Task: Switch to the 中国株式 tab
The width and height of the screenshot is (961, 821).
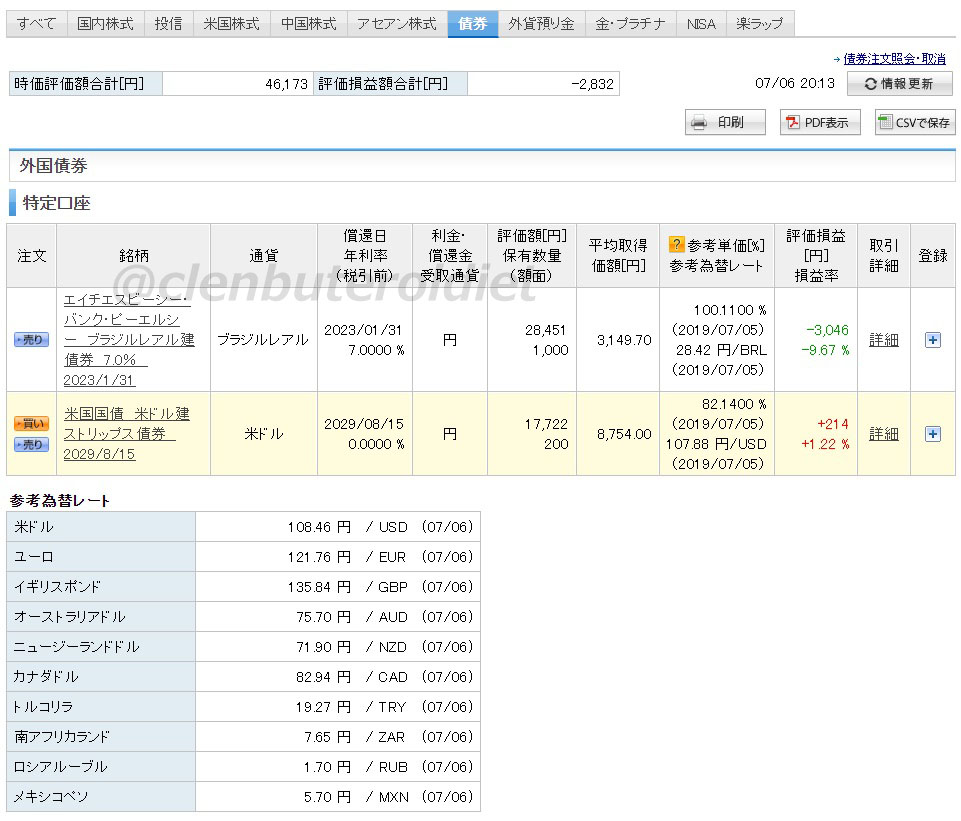Action: tap(309, 24)
